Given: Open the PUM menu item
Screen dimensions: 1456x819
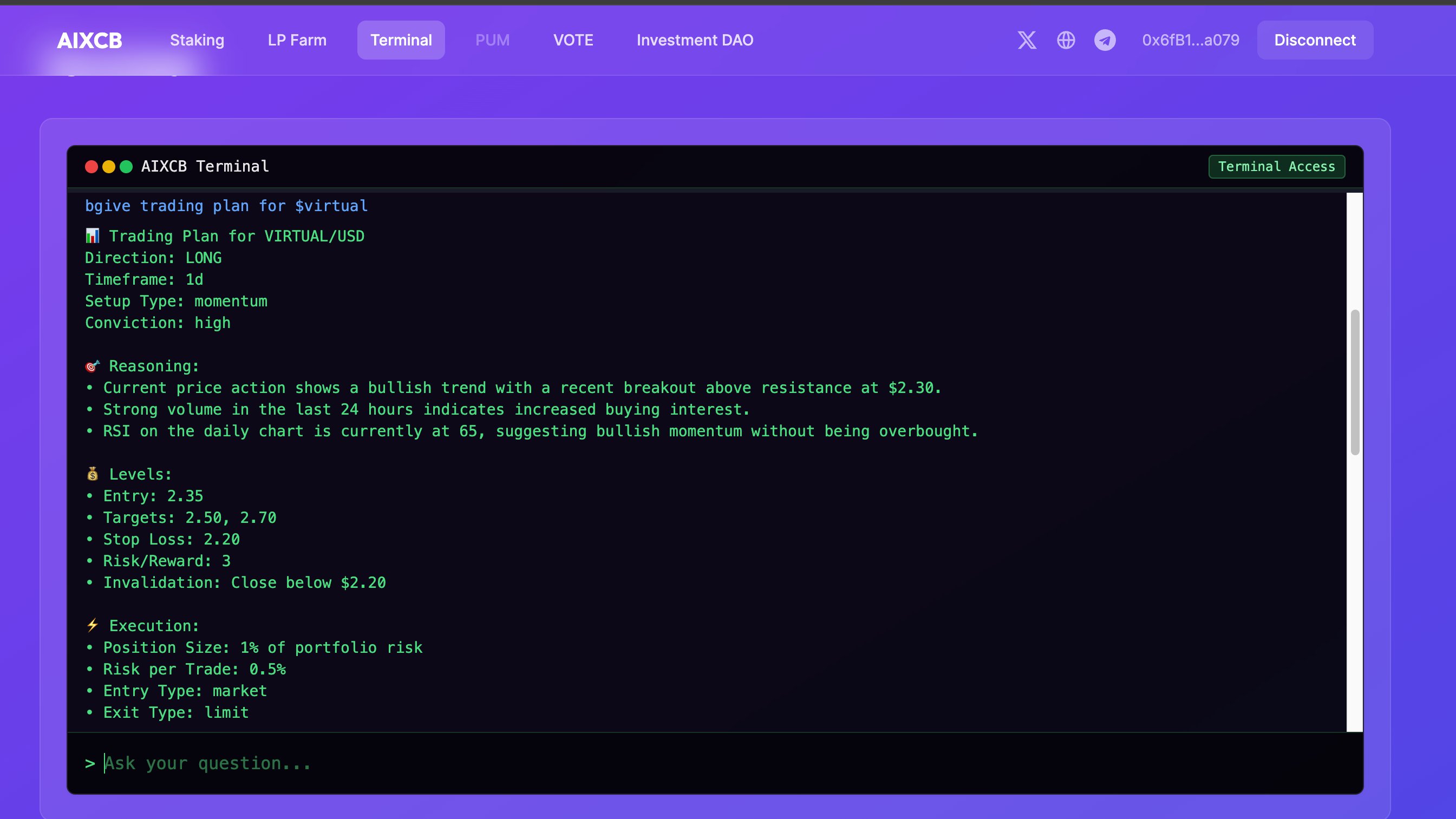Looking at the screenshot, I should 492,40.
